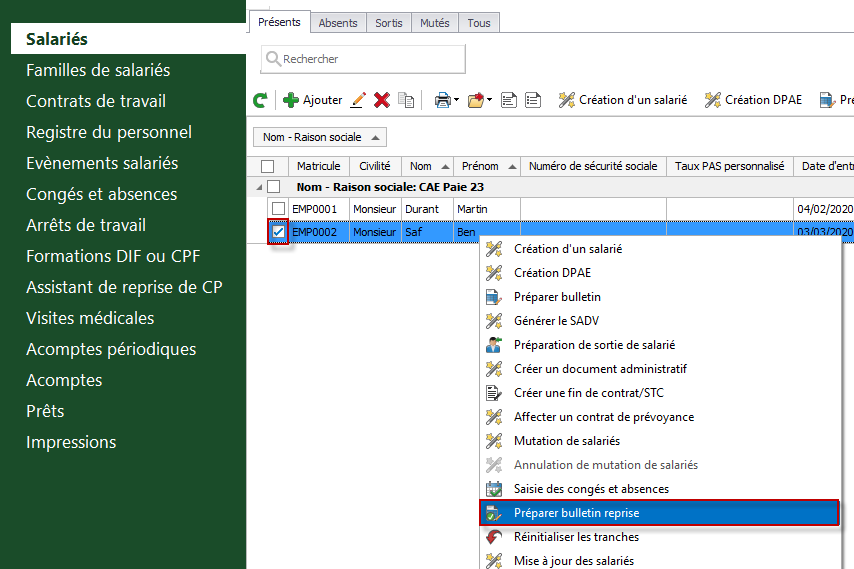854x569 pixels.
Task: Click the Rechercher search field
Action: (363, 59)
